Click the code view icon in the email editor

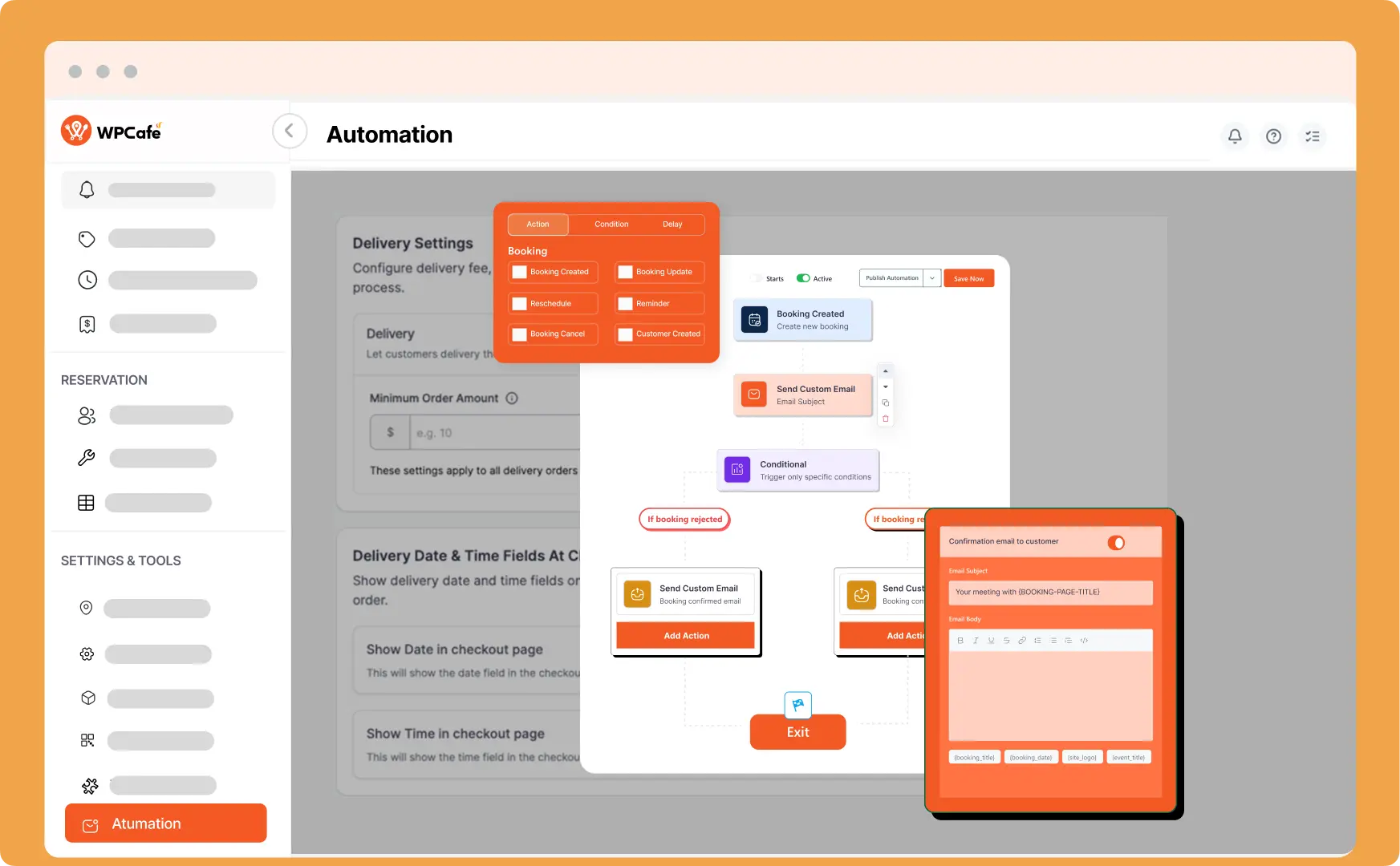coord(1084,641)
